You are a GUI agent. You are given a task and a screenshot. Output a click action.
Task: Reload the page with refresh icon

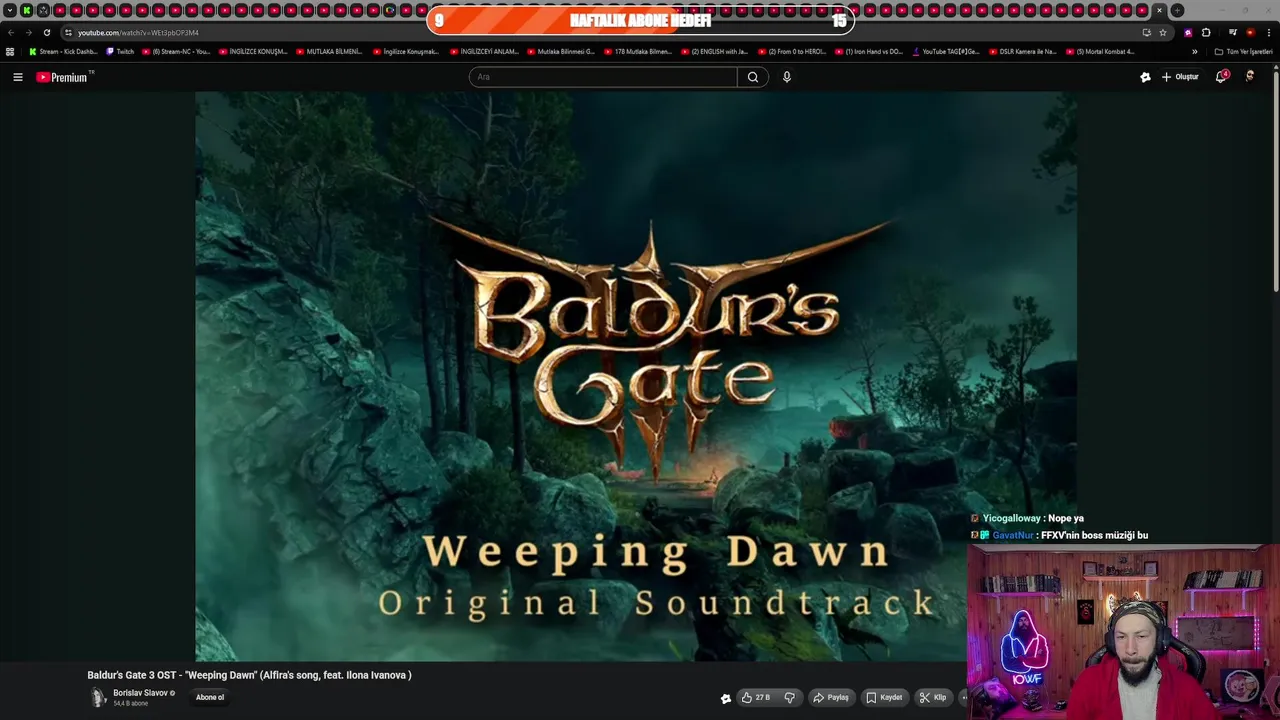pyautogui.click(x=46, y=32)
